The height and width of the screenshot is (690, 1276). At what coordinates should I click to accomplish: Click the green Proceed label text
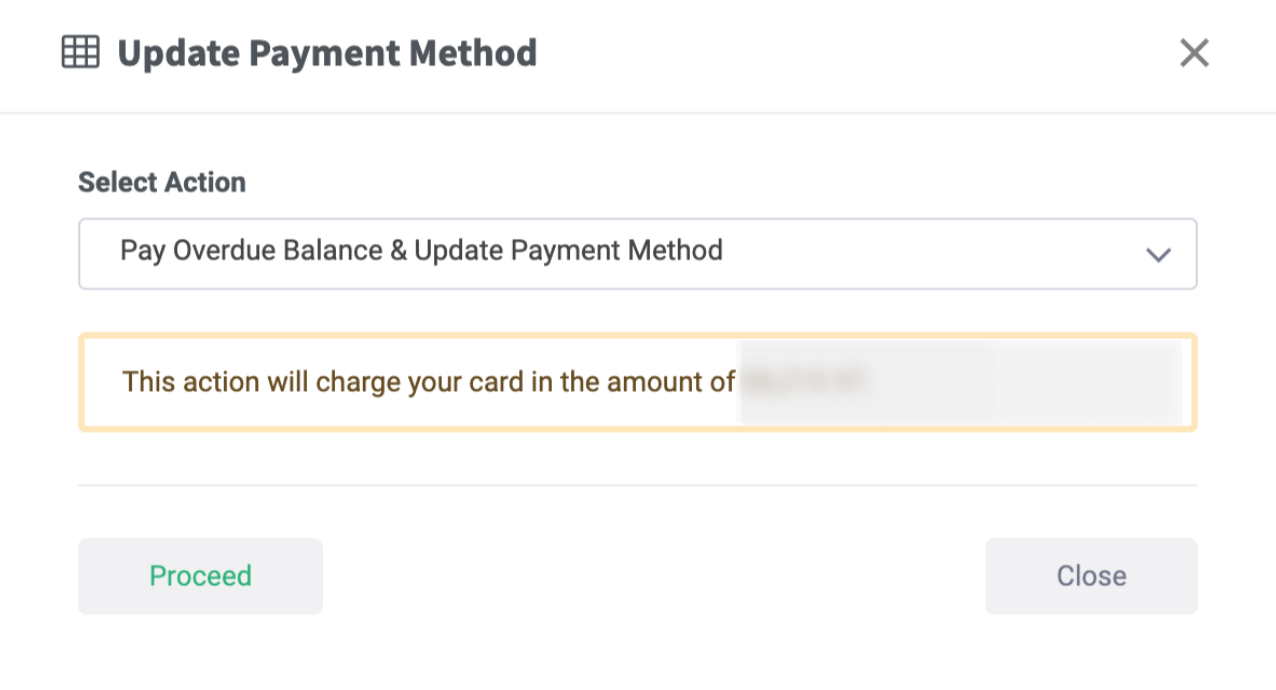(x=200, y=576)
